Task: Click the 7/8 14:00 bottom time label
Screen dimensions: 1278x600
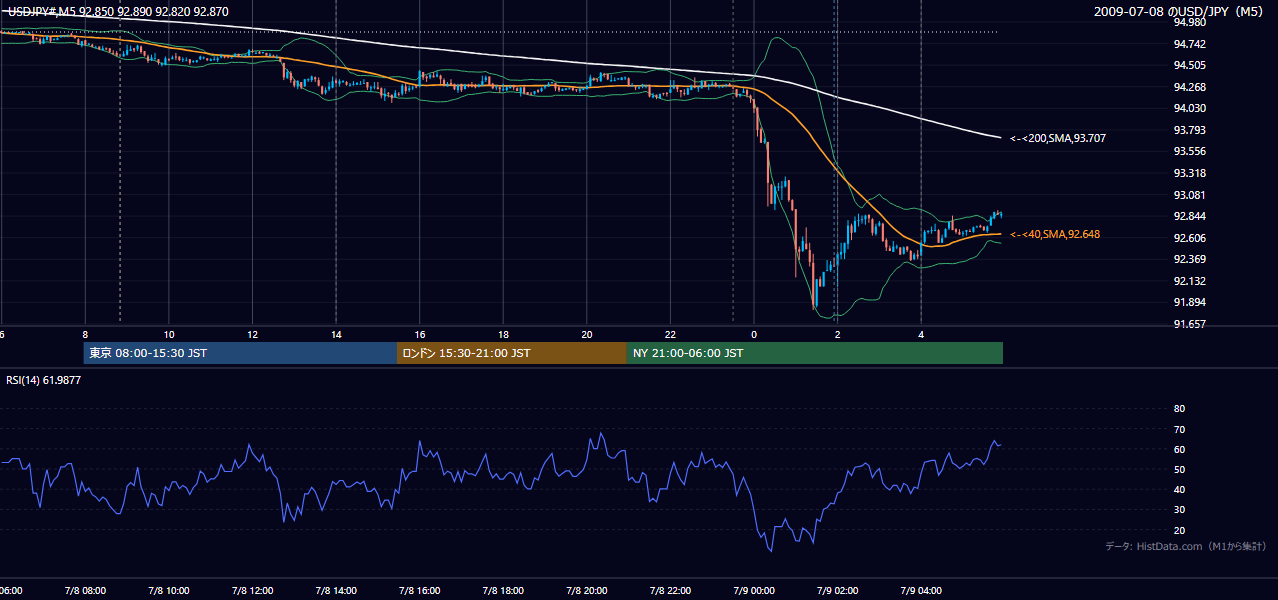Action: coord(336,590)
